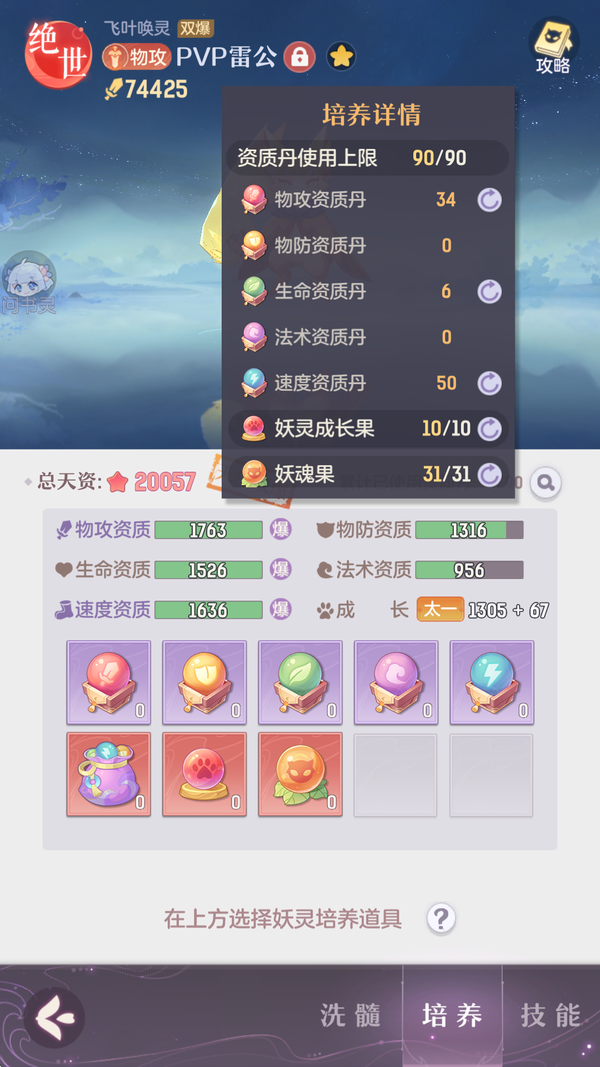Select the green leaf 生命资质丹 item slot
The width and height of the screenshot is (600, 1067).
[x=300, y=683]
